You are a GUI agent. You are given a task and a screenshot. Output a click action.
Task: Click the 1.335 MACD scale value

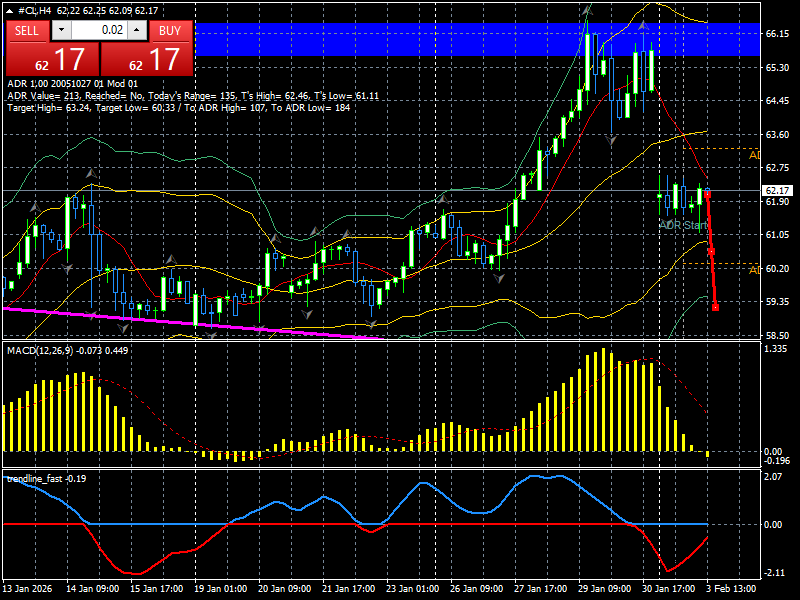pyautogui.click(x=777, y=348)
